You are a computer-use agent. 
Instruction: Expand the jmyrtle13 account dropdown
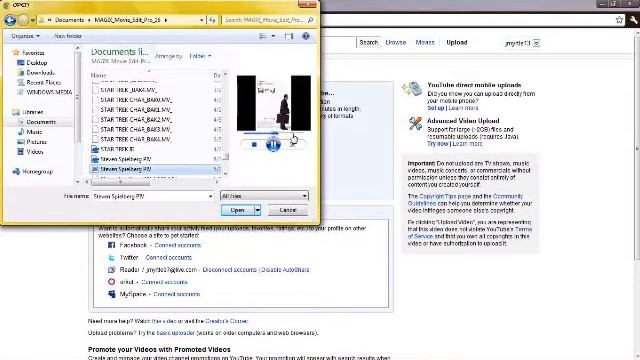point(536,43)
